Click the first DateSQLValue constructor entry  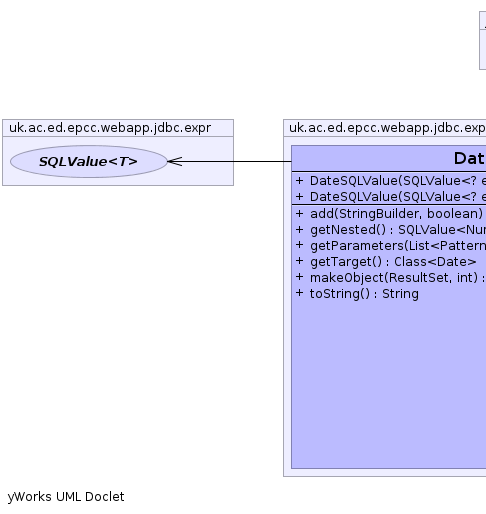pyautogui.click(x=390, y=181)
